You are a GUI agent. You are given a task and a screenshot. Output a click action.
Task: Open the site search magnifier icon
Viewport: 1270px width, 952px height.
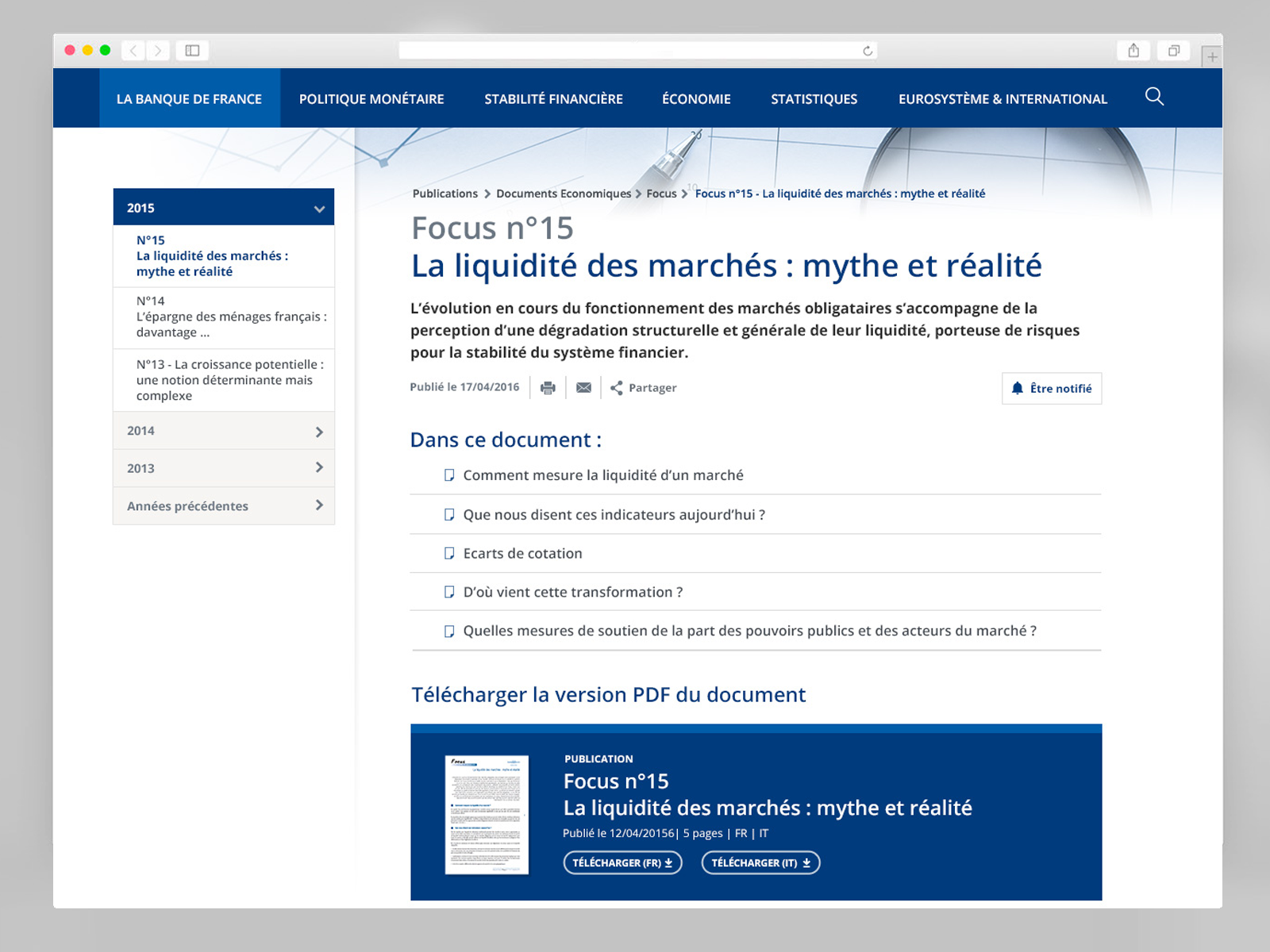1154,97
